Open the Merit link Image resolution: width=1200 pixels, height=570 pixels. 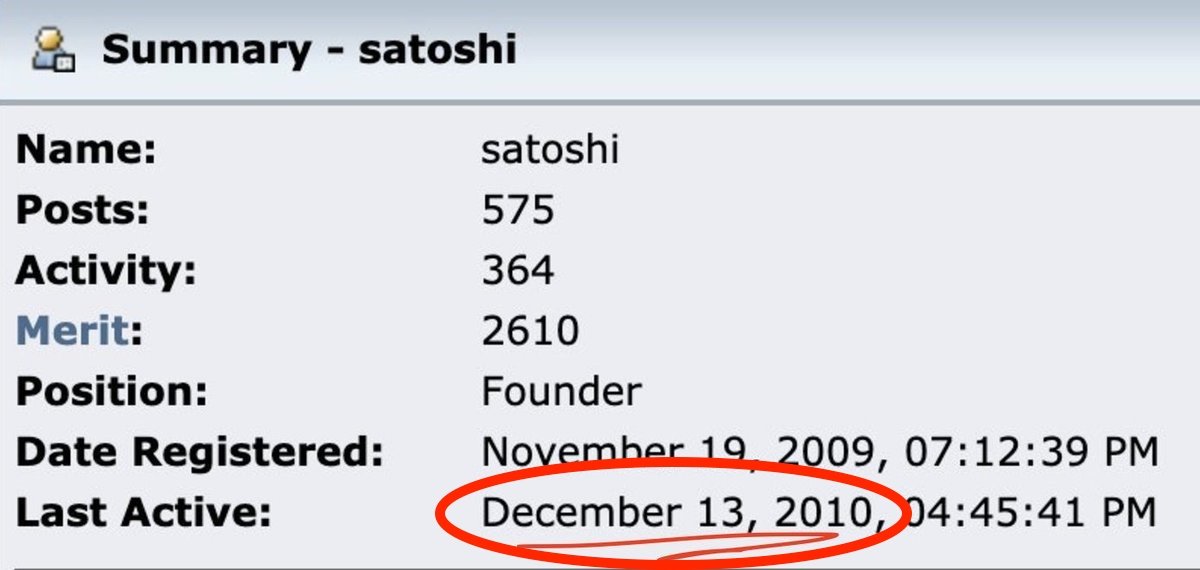[72, 331]
